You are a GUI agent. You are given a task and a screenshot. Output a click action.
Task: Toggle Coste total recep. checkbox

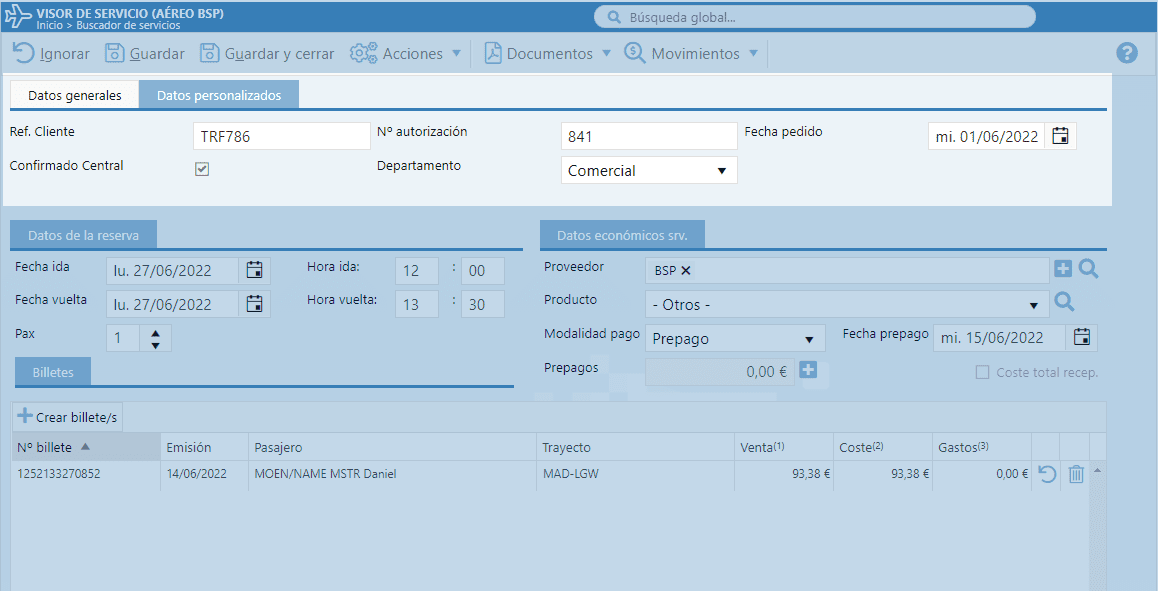[982, 372]
